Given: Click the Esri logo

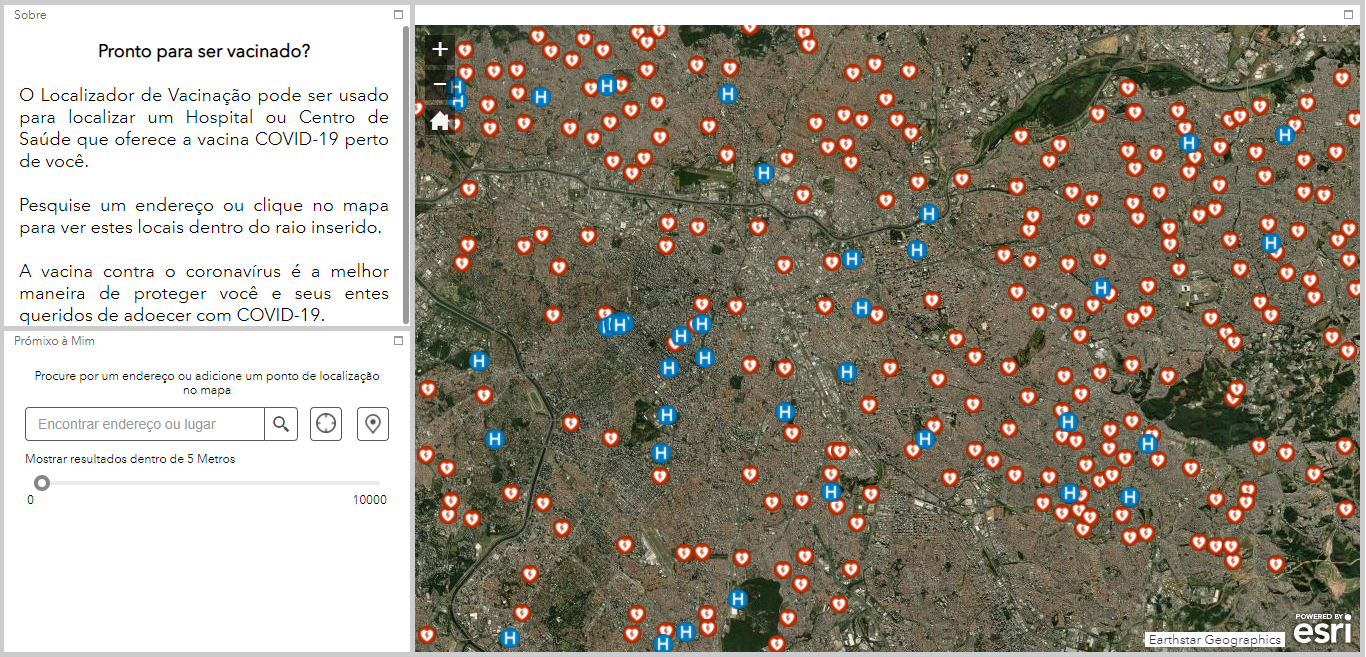Looking at the screenshot, I should pyautogui.click(x=1322, y=630).
